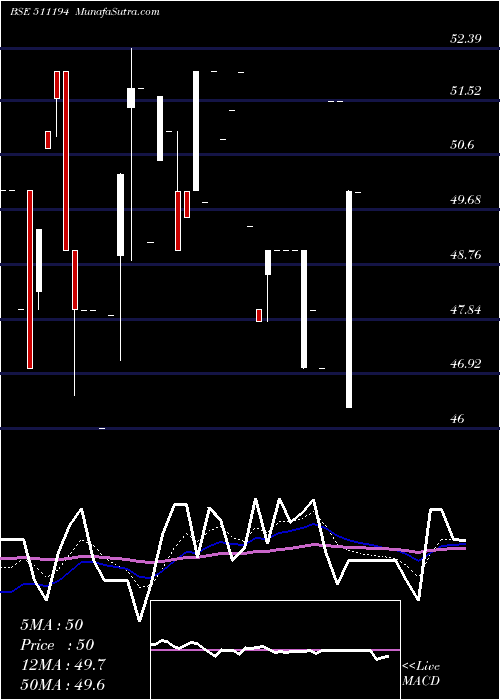The width and height of the screenshot is (500, 700).
Task: Click the 12MA : 49.7 reading
Action: pos(63,665)
